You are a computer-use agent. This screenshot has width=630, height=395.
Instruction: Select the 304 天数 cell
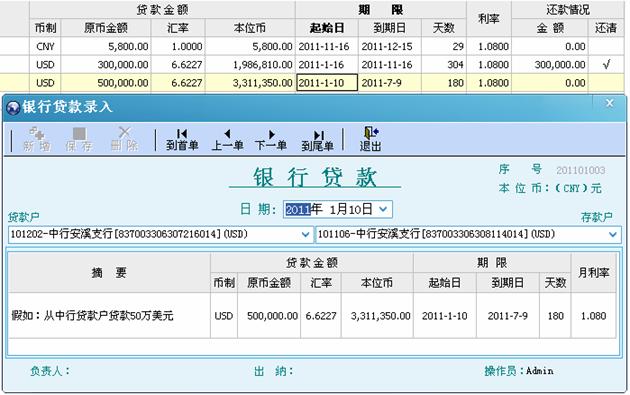click(444, 65)
